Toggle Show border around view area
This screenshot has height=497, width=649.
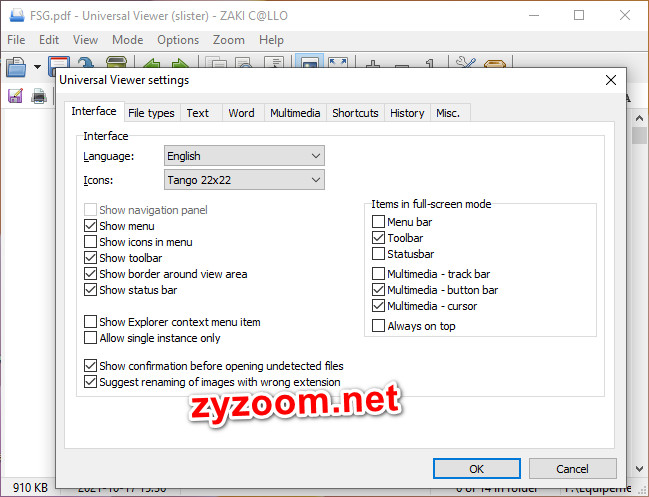(x=90, y=274)
